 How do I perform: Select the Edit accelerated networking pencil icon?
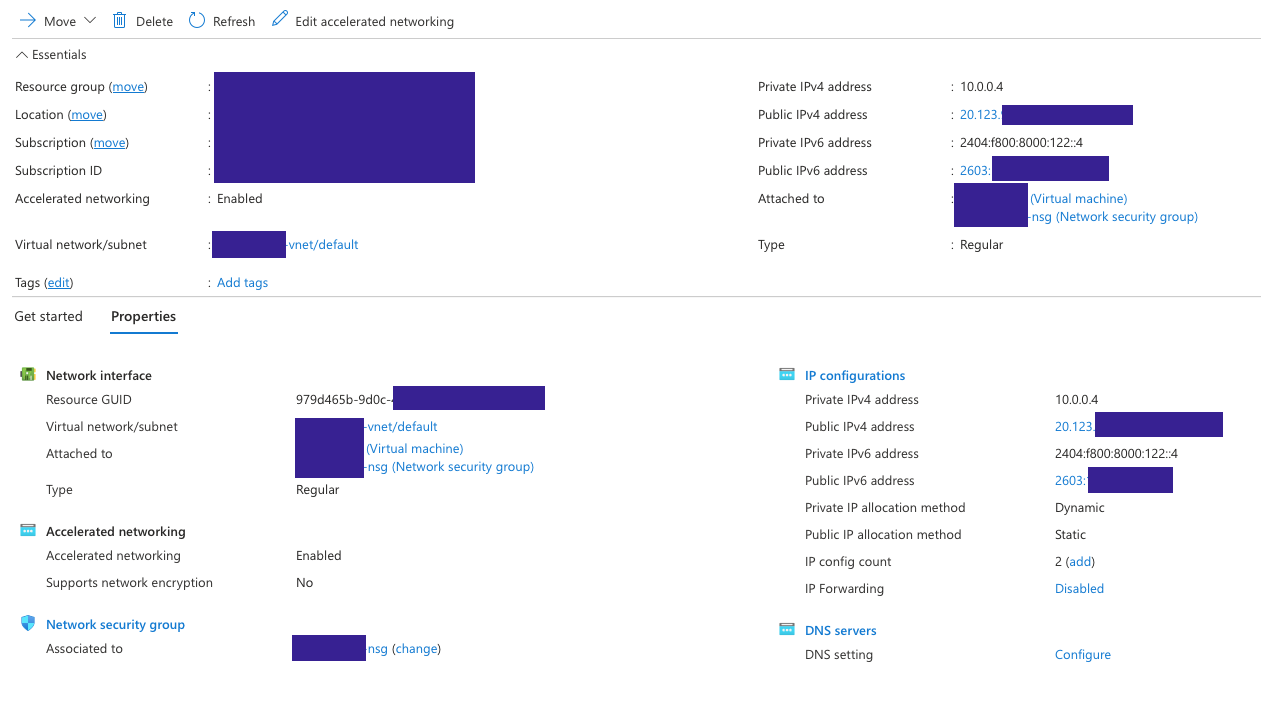279,19
